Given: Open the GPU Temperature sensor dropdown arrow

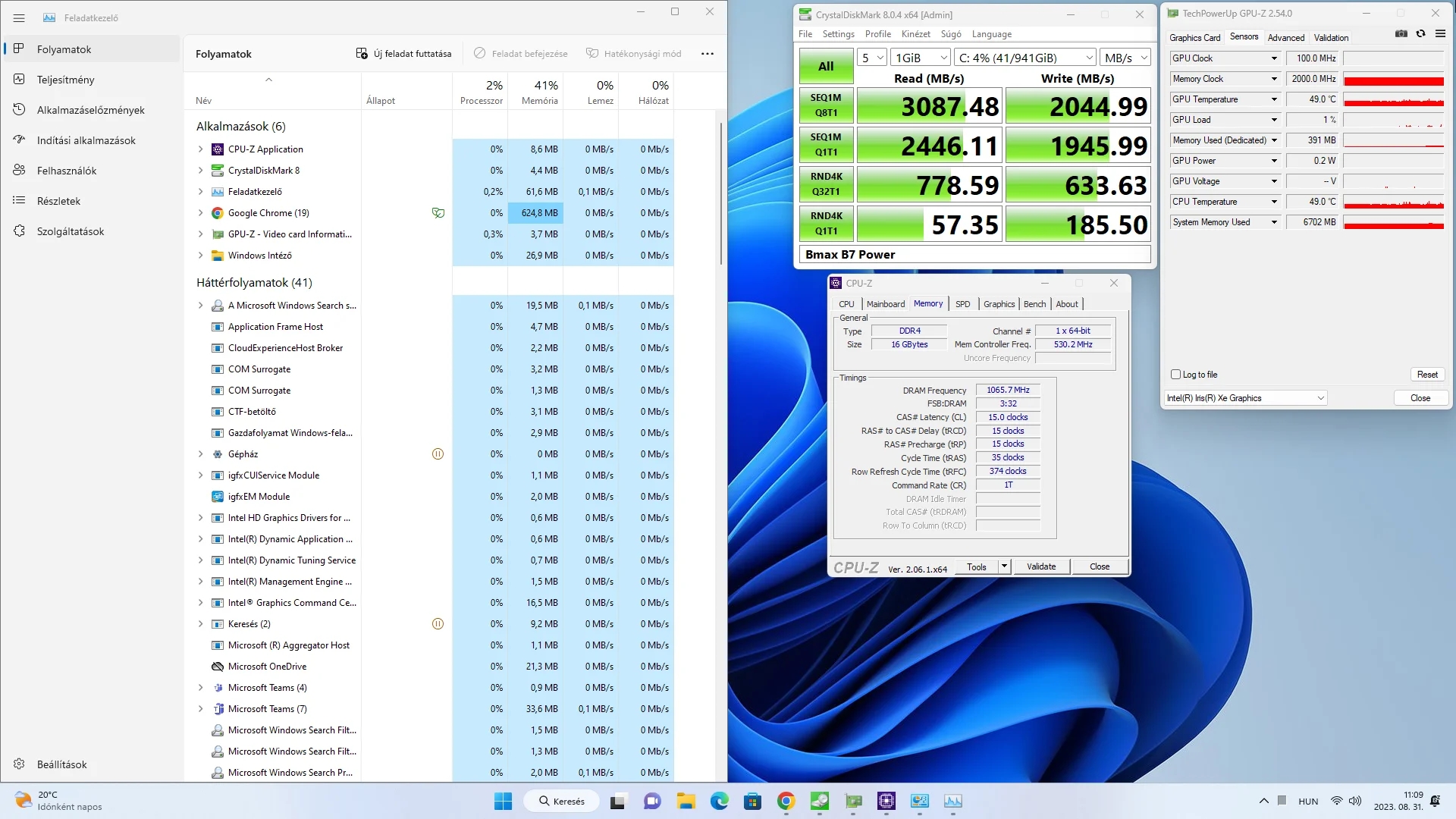Looking at the screenshot, I should 1274,99.
